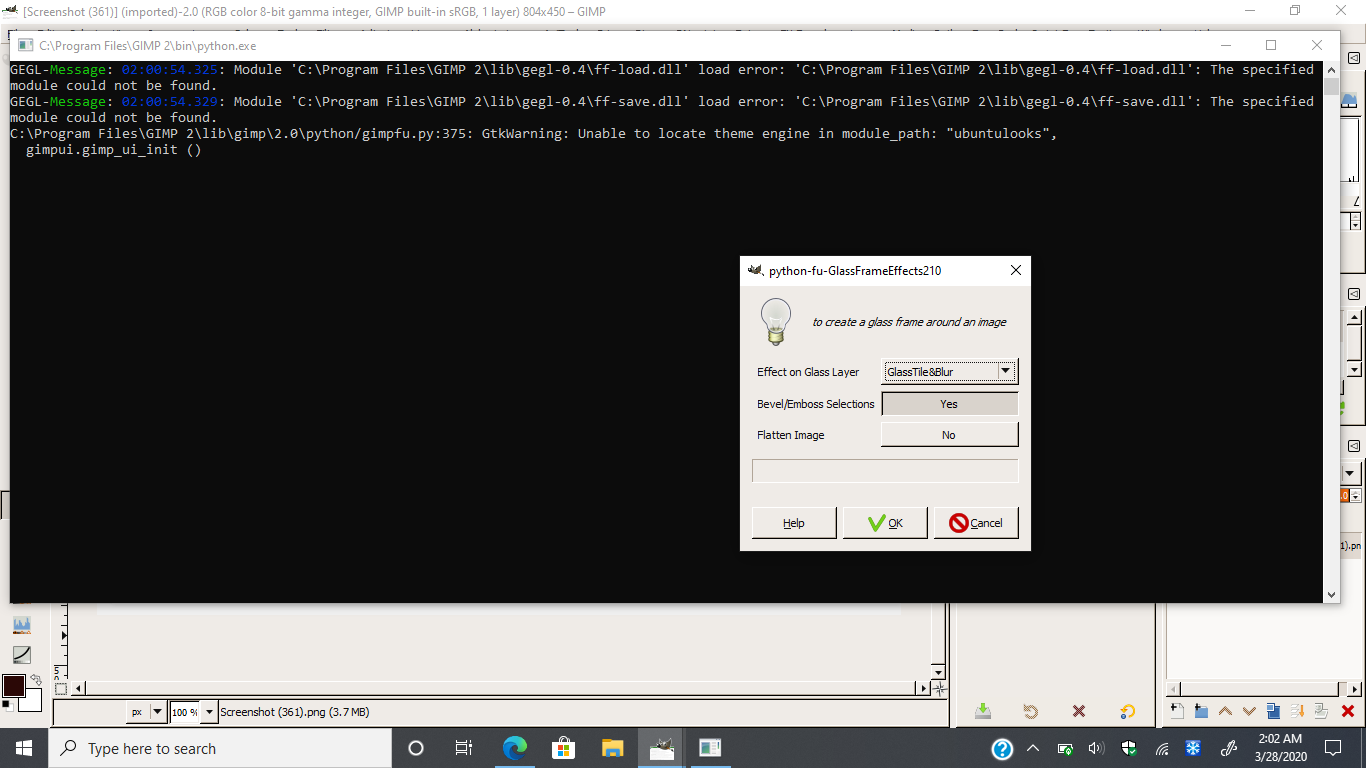Reset colors to default black and white
Viewport: 1366px width, 768px height.
point(8,706)
